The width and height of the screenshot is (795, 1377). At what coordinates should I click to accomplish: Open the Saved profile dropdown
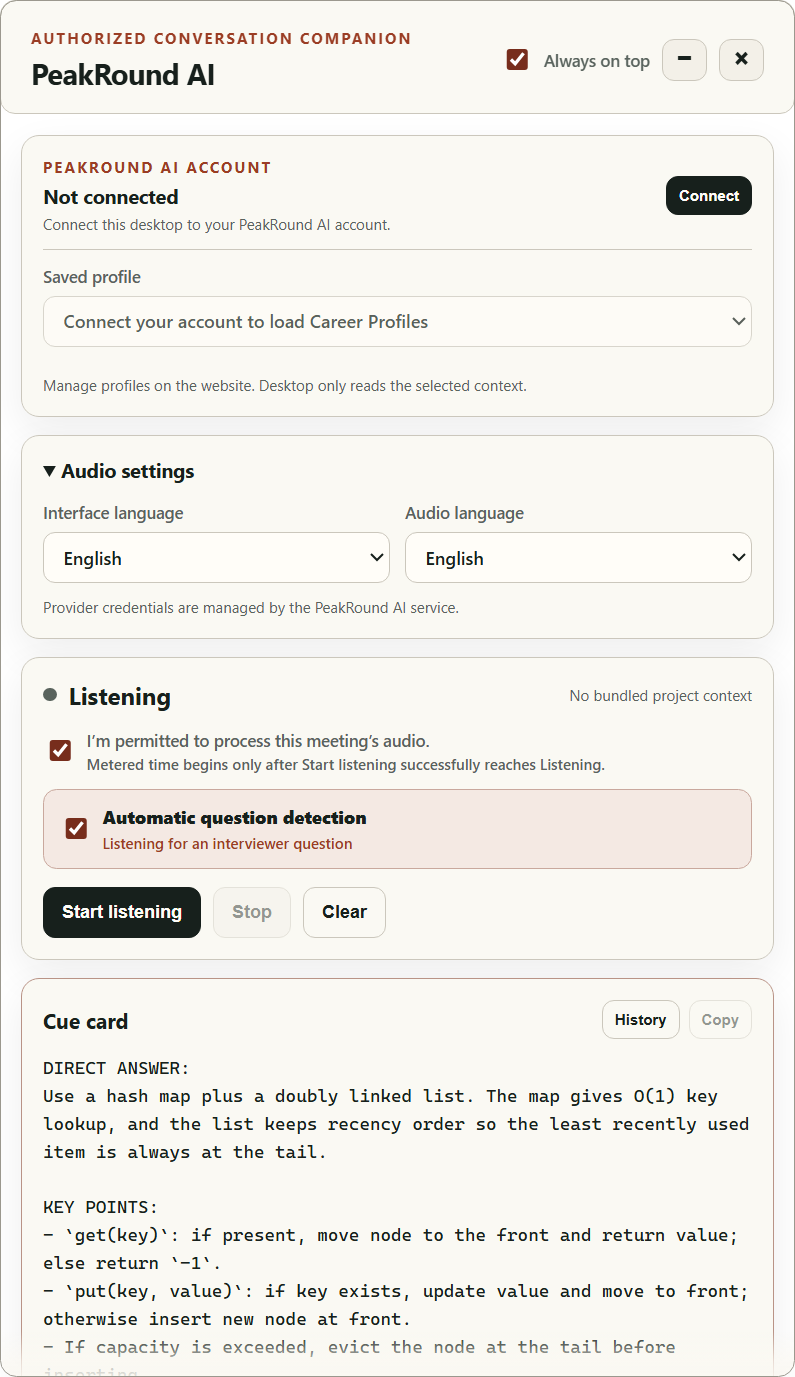click(x=397, y=322)
